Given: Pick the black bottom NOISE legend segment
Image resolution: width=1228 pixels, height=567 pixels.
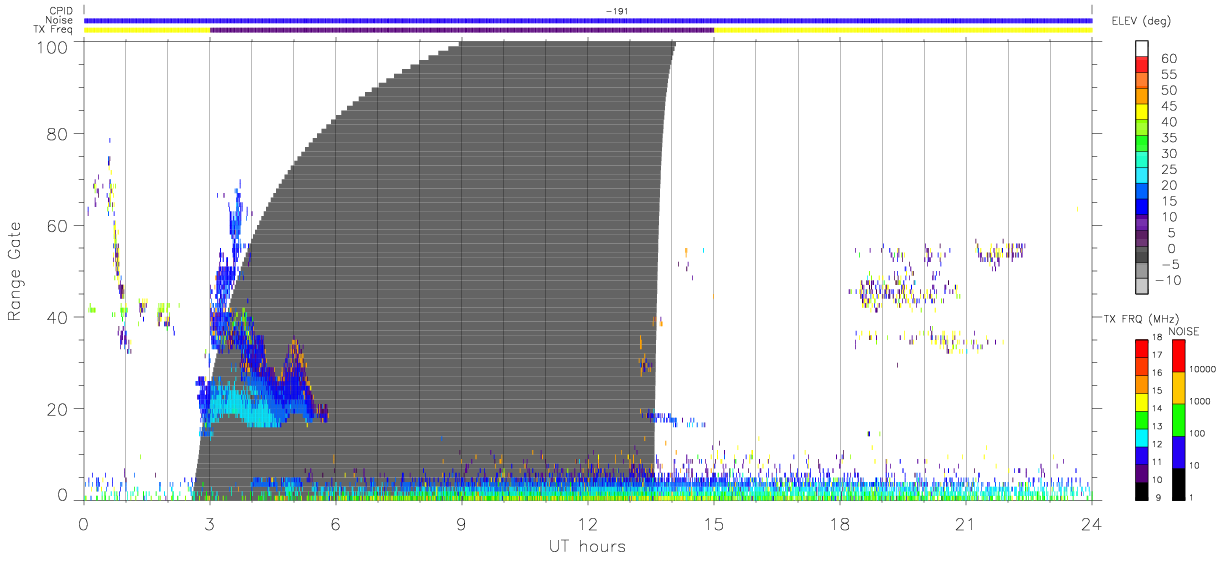Looking at the screenshot, I should coord(1179,483).
